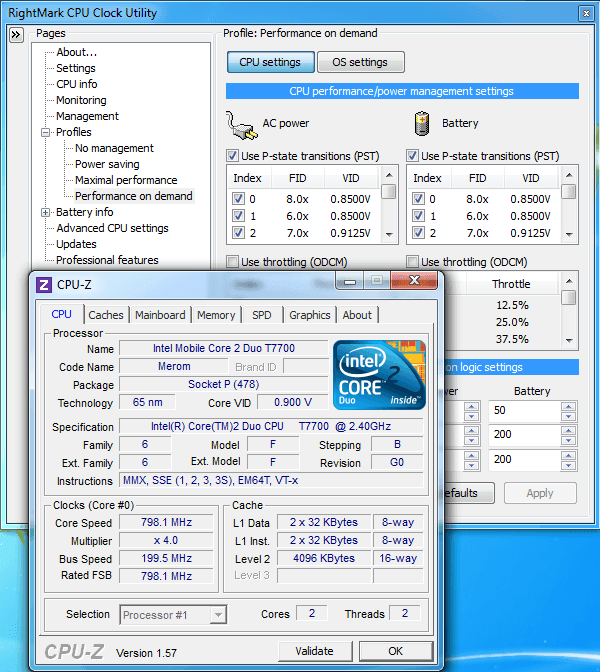
Task: Increase the Battery value 50 with up arrow
Action: pos(568,406)
